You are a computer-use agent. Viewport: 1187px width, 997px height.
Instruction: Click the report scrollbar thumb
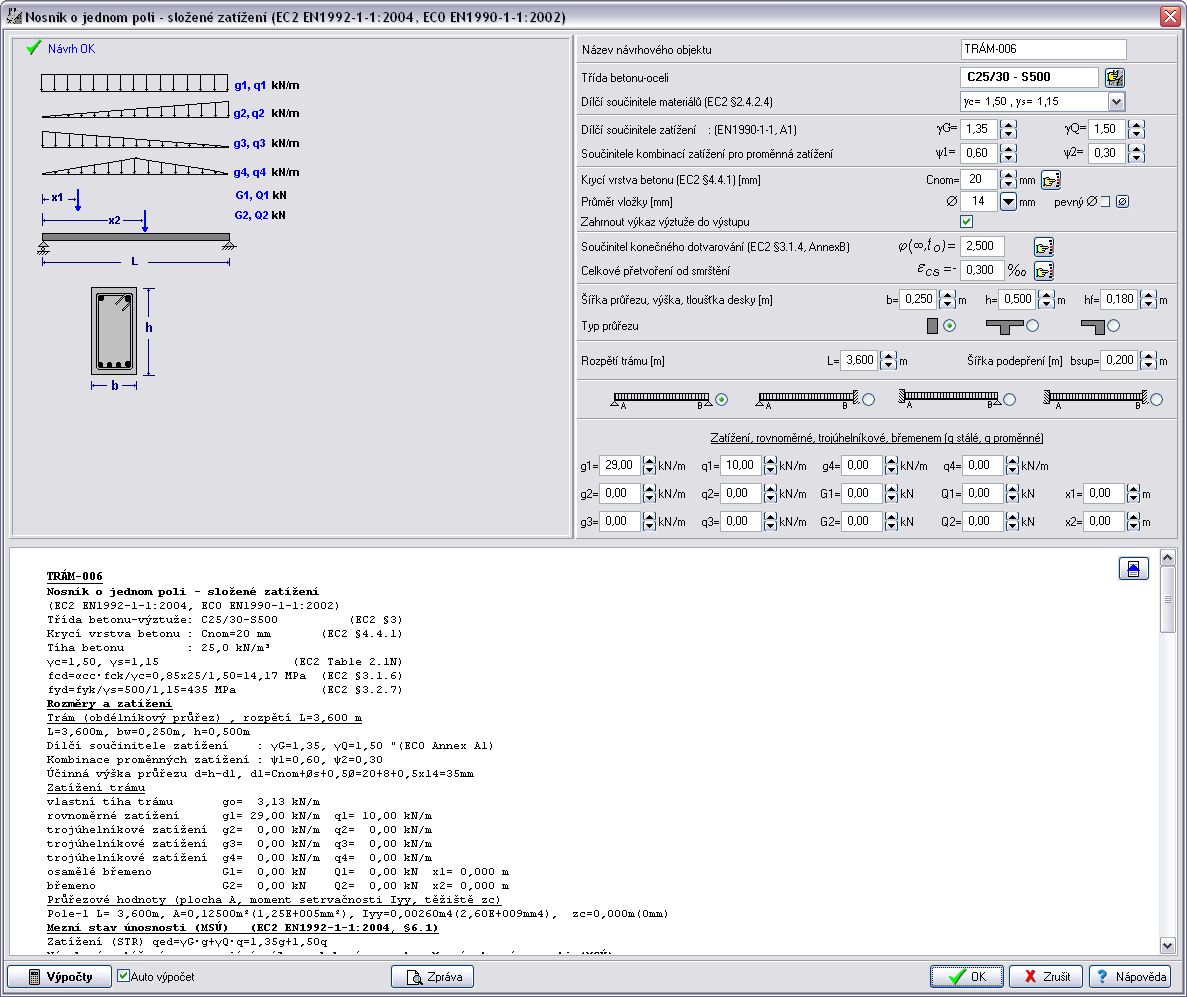click(1167, 600)
